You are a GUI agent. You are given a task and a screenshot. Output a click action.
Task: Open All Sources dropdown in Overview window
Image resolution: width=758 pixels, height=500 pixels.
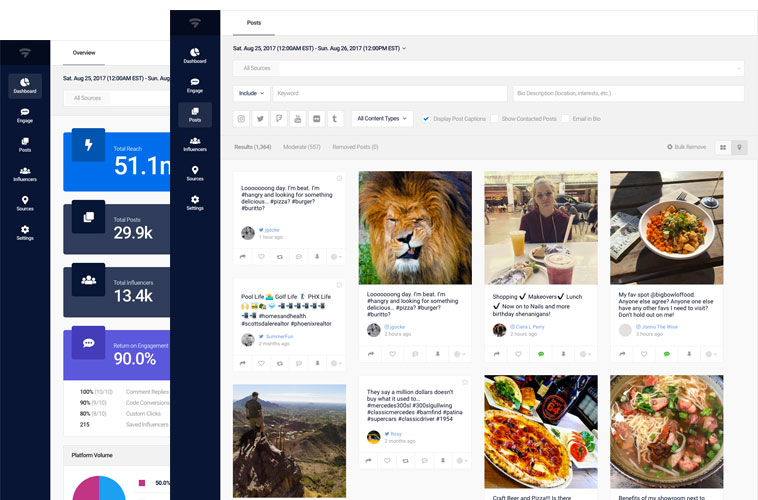click(117, 98)
